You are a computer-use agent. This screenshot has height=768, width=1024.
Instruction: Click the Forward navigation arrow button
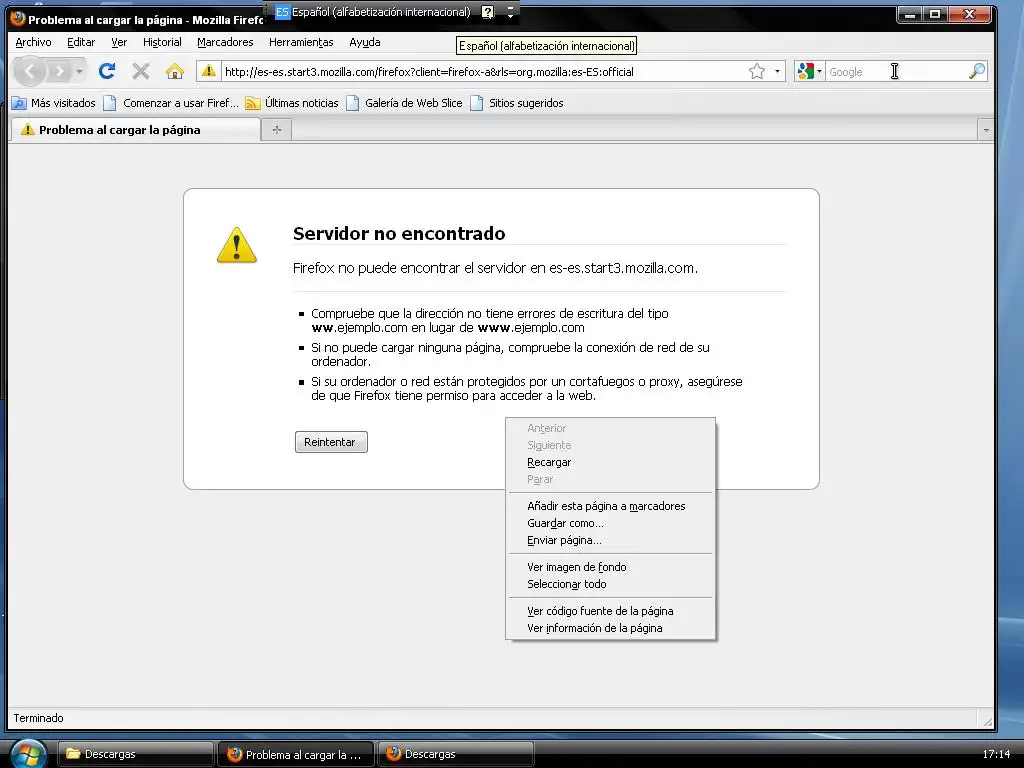60,71
